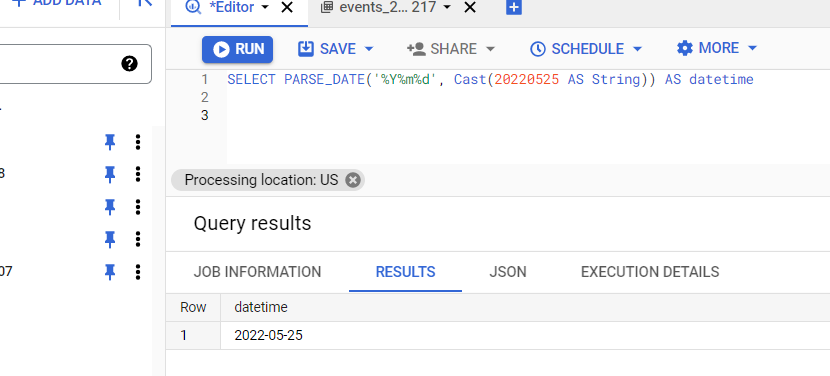
Task: Click the first pin icon in explorer
Action: pos(110,142)
